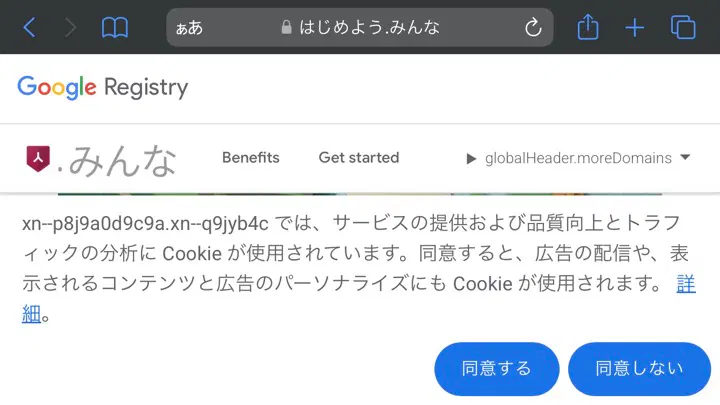The image size is (720, 405).
Task: Click the Google Registry logo
Action: tap(103, 87)
